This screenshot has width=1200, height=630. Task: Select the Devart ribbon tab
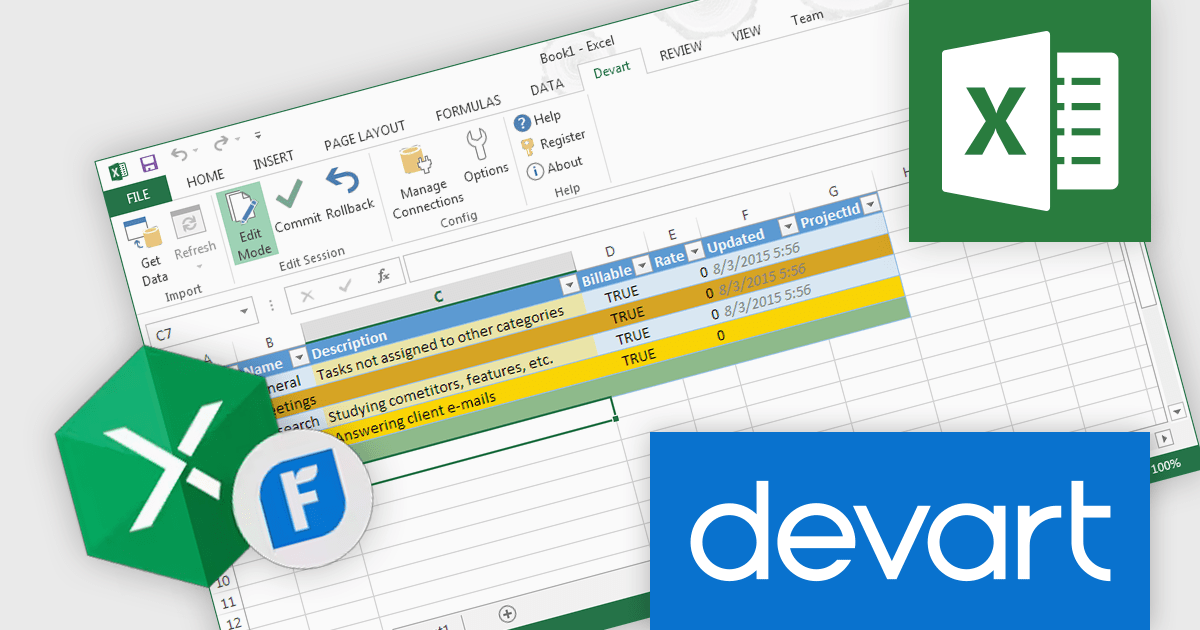611,71
